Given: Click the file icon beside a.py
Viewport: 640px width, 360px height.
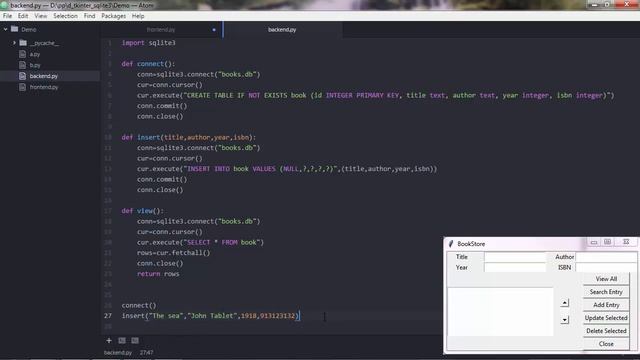Looking at the screenshot, I should tap(22, 54).
